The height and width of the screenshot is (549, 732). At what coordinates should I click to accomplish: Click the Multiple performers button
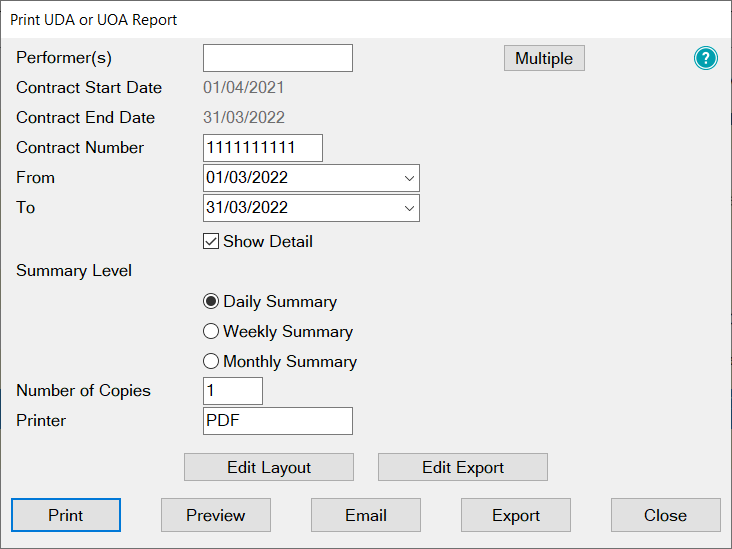point(544,58)
